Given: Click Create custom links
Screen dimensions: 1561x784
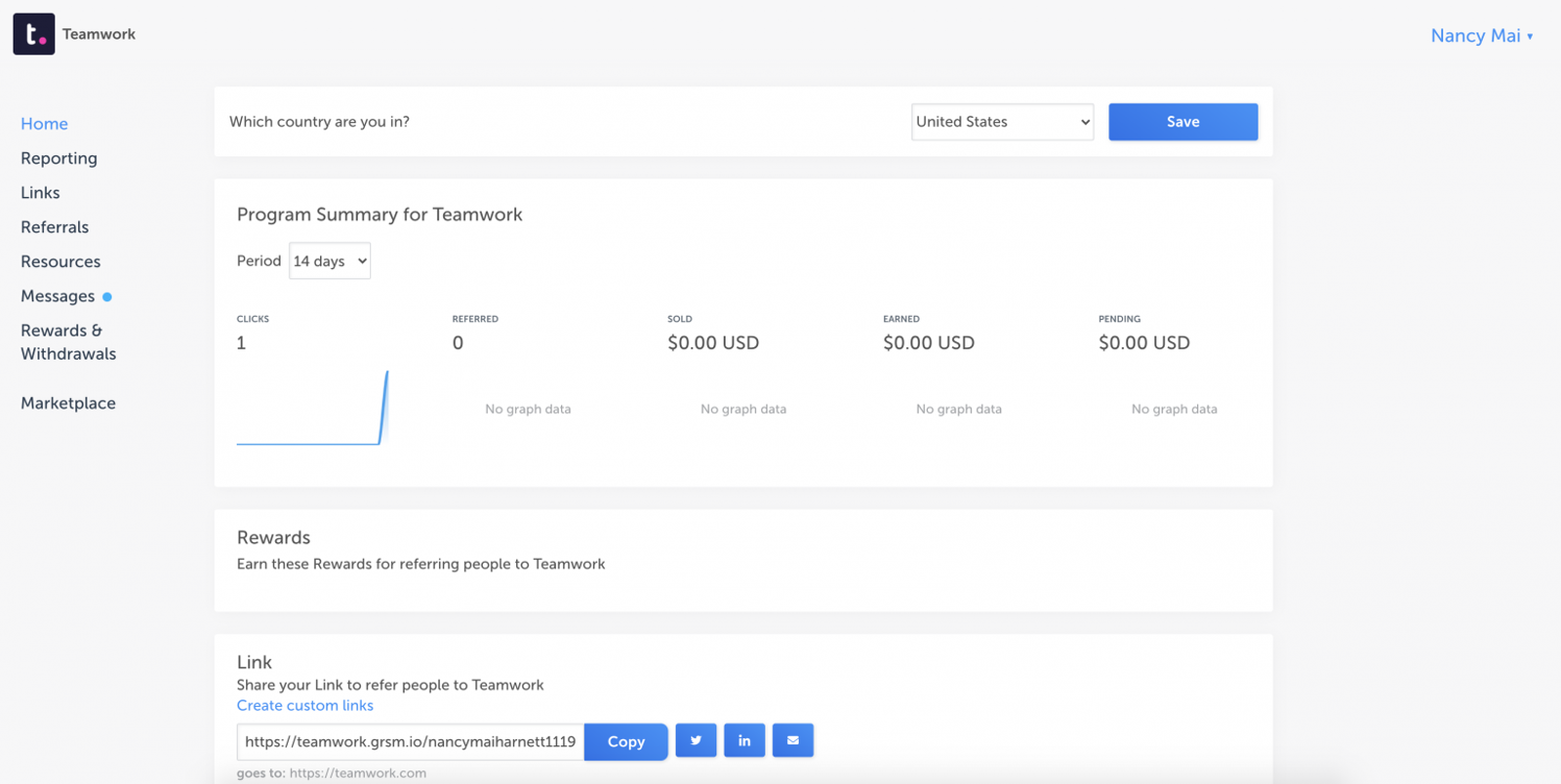Looking at the screenshot, I should click(305, 705).
